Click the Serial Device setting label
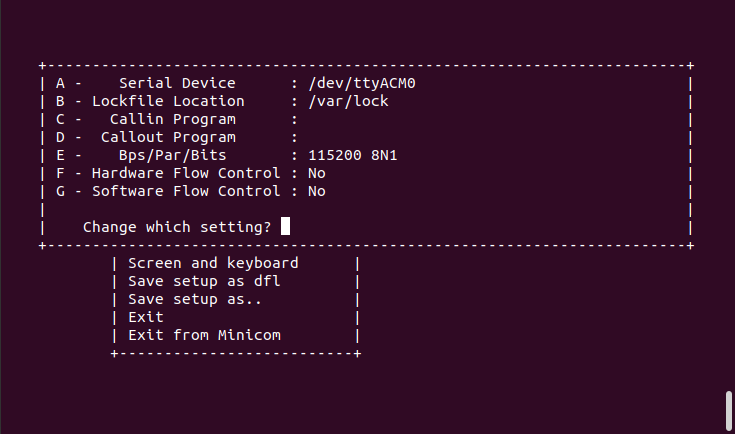Viewport: 735px width, 434px height. click(x=177, y=83)
